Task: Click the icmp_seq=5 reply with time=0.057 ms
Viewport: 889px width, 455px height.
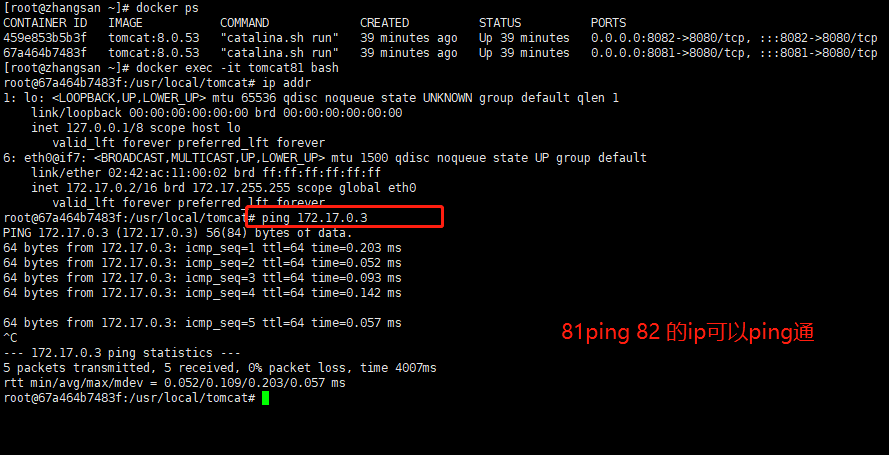Action: pos(202,322)
